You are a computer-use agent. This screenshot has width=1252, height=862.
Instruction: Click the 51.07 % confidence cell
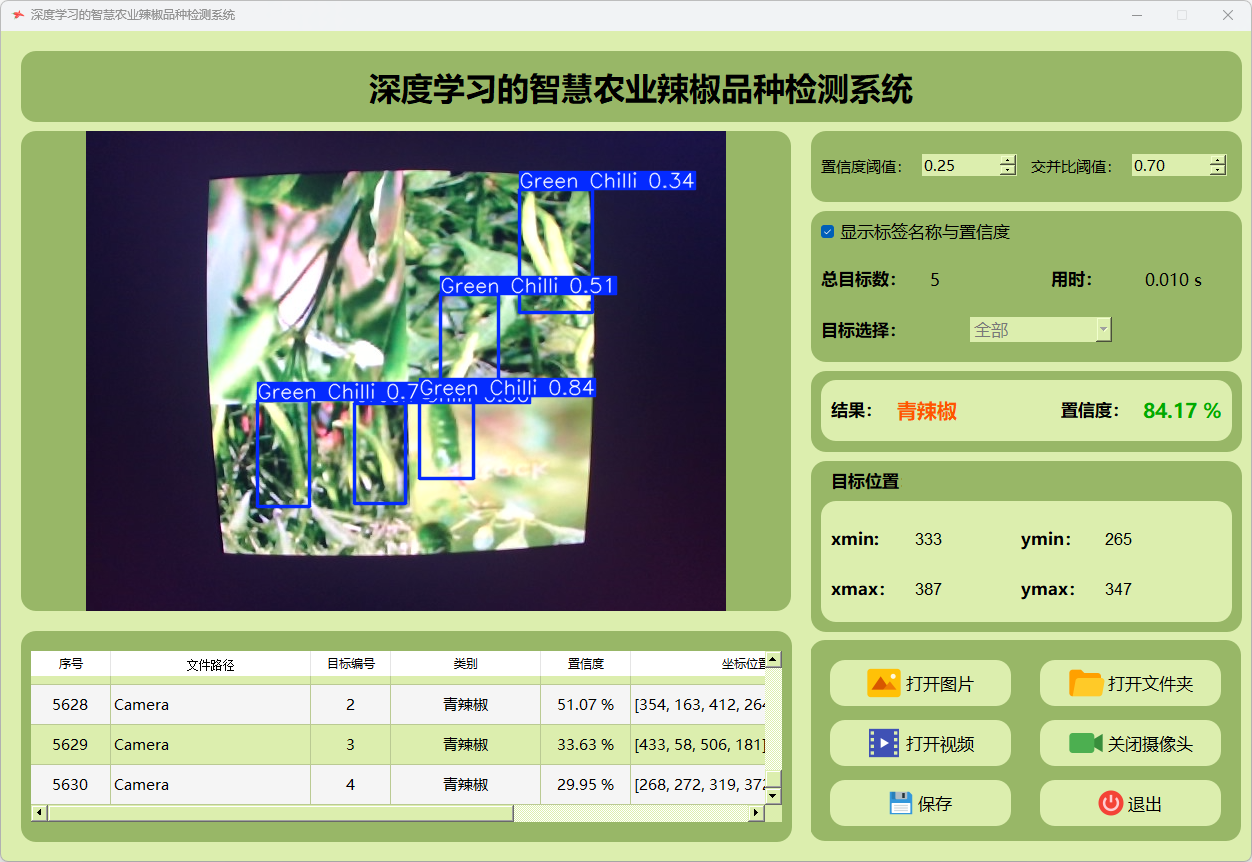(585, 705)
